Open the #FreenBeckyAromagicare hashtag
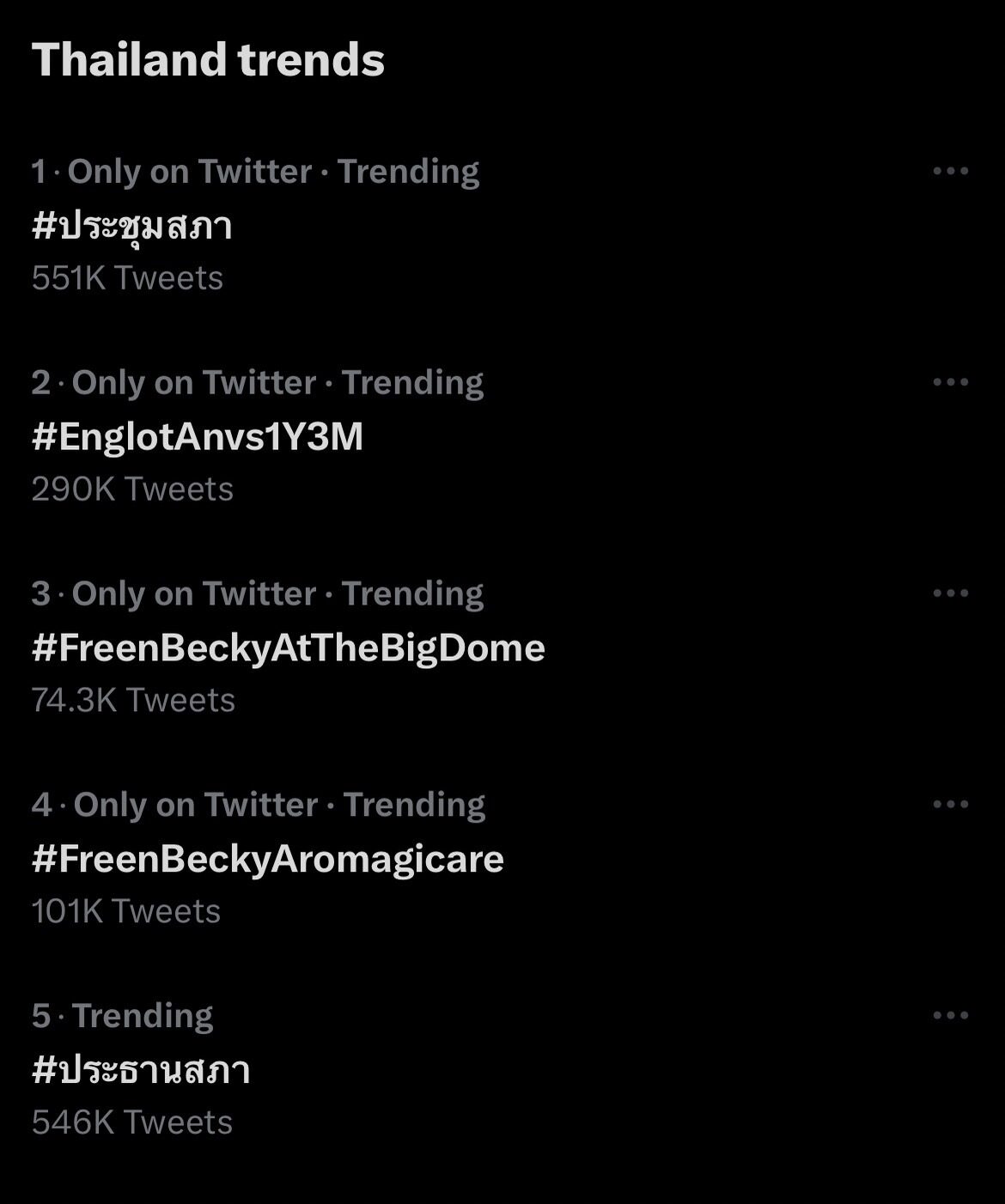This screenshot has height=1204, width=1005. (268, 859)
